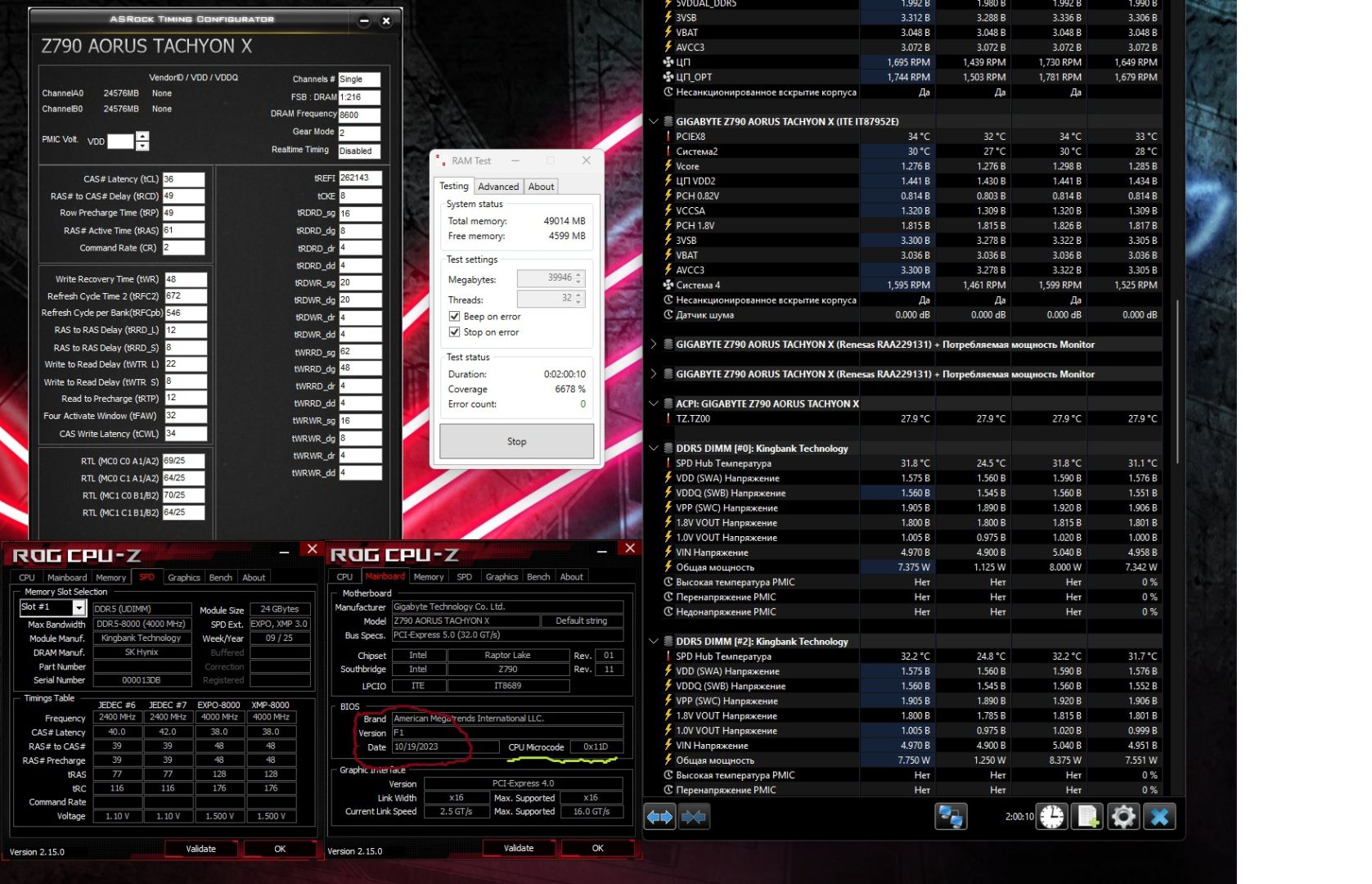Click the CAS# Latency (tCL) field
This screenshot has height=884, width=1372.
click(x=183, y=179)
